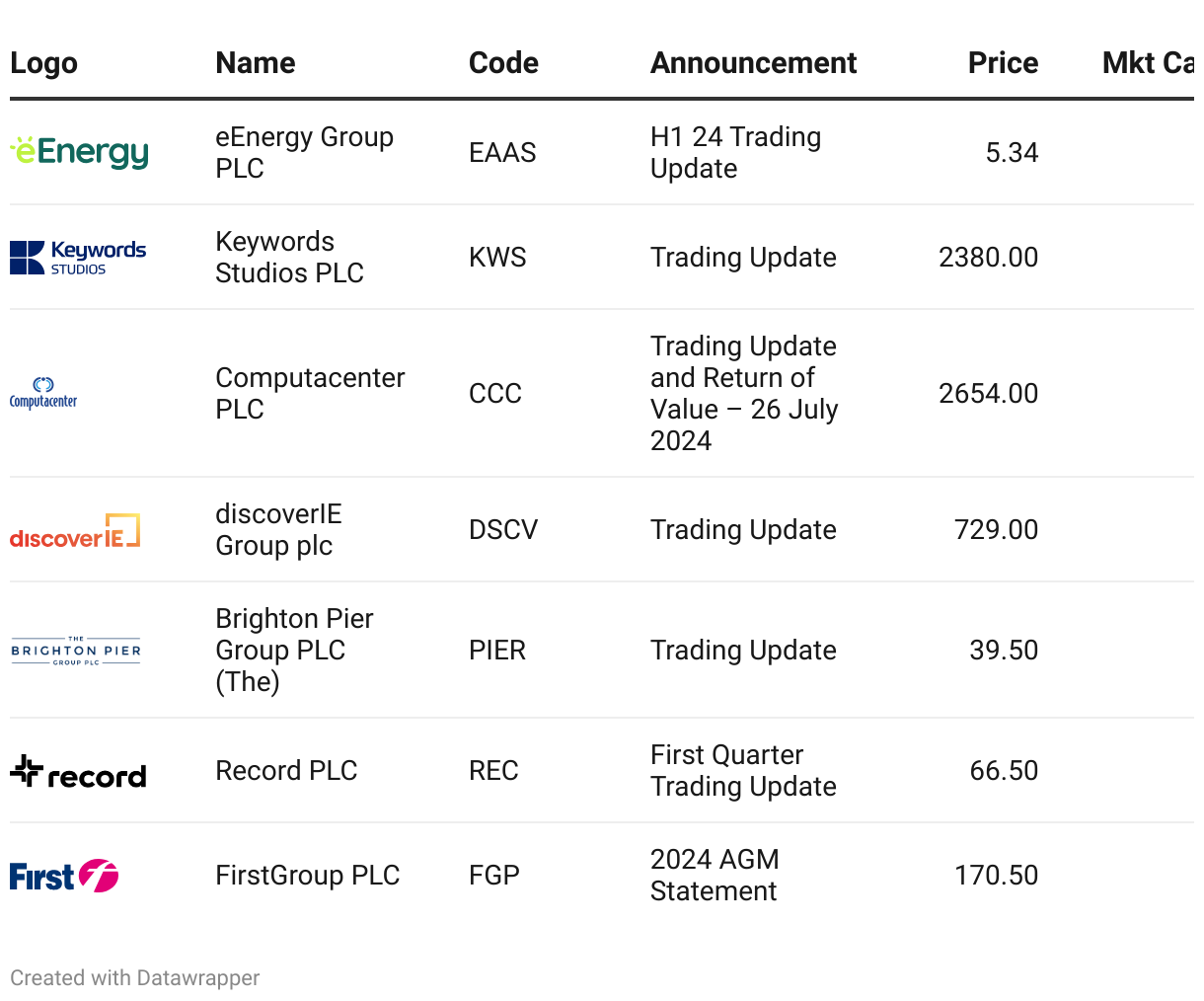The image size is (1204, 1001).
Task: Click the KWS ticker code
Action: (497, 258)
